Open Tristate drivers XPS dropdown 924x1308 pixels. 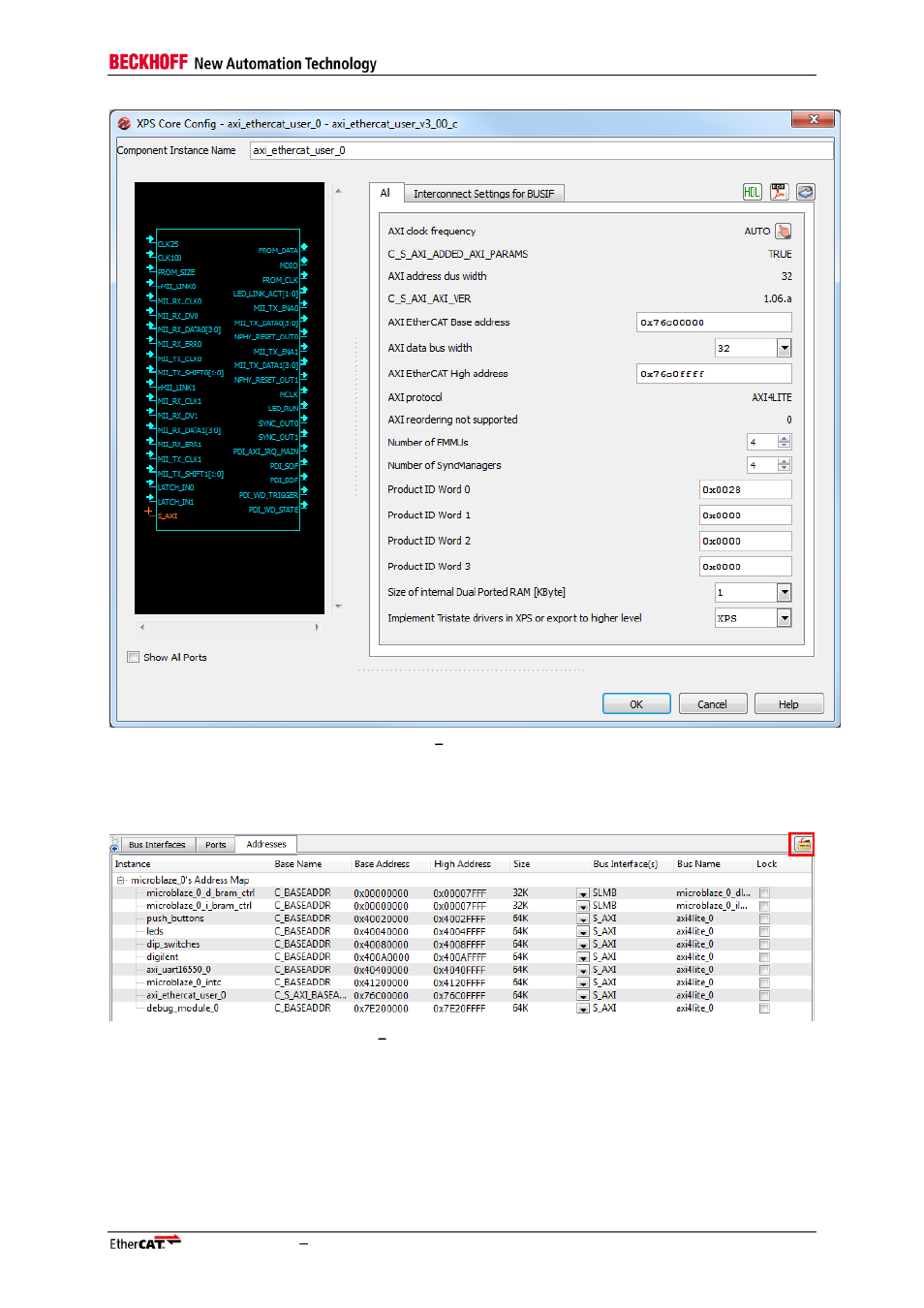pyautogui.click(x=784, y=618)
